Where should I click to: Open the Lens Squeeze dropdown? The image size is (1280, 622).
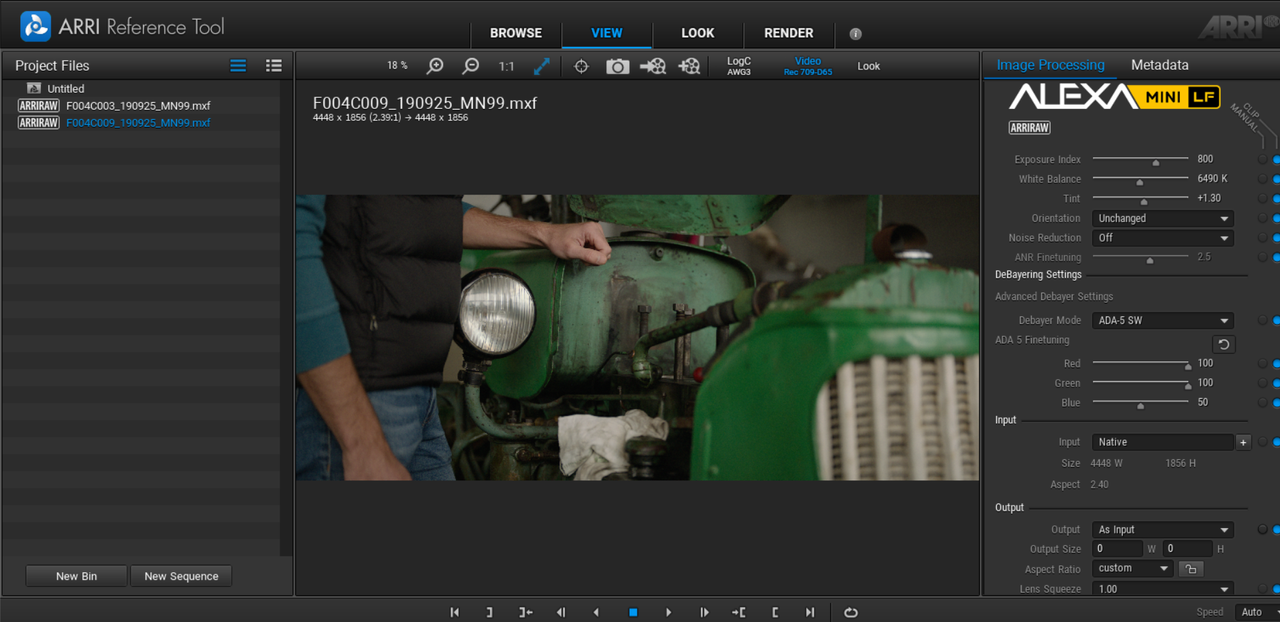click(1163, 589)
